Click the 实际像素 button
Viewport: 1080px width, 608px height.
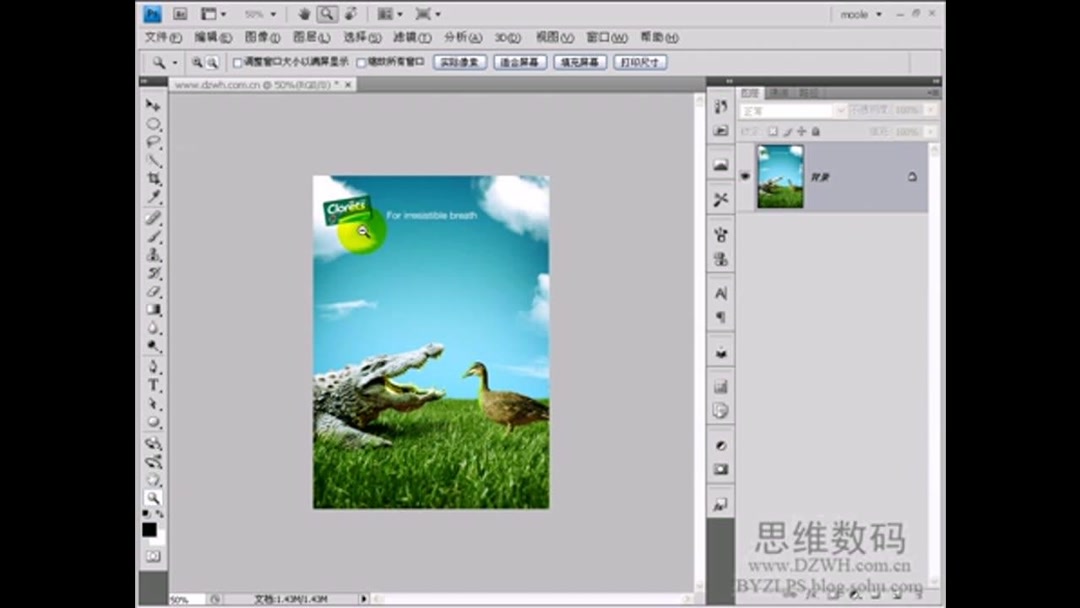(459, 61)
